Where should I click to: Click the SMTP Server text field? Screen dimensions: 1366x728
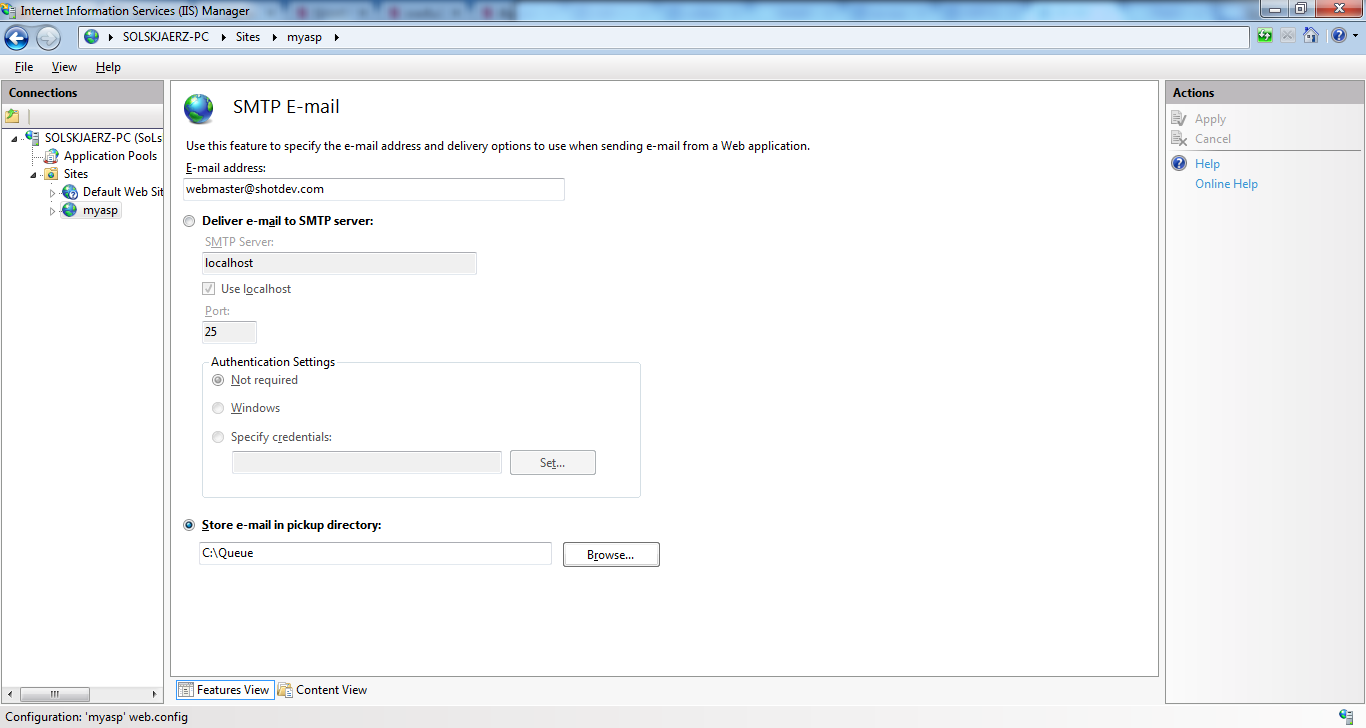pyautogui.click(x=339, y=263)
